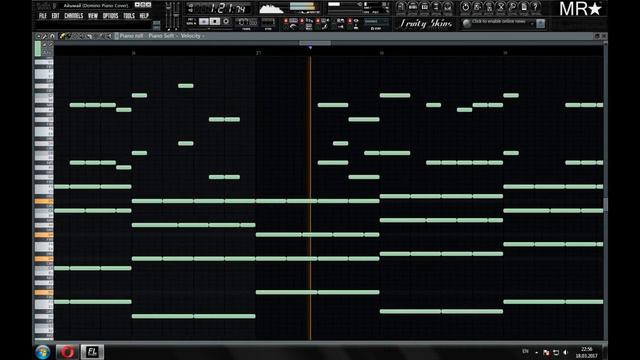
Task: Open the Browser view icon
Action: coord(436,7)
